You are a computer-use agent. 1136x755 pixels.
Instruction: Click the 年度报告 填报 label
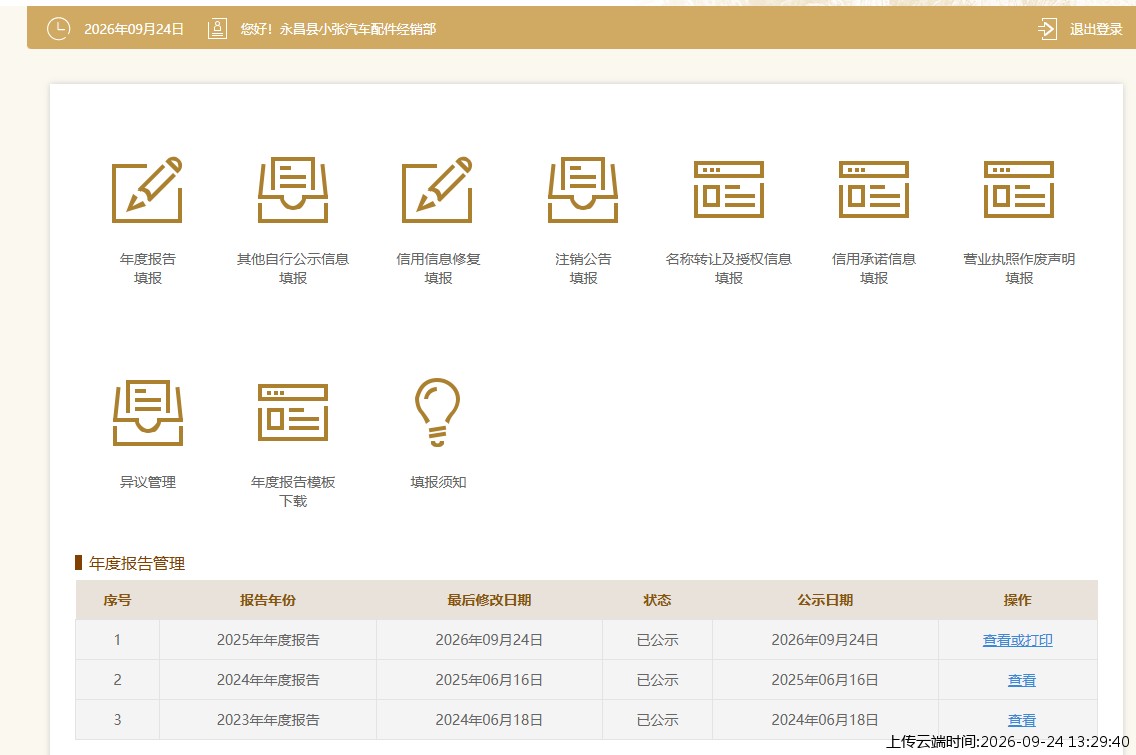pyautogui.click(x=148, y=268)
